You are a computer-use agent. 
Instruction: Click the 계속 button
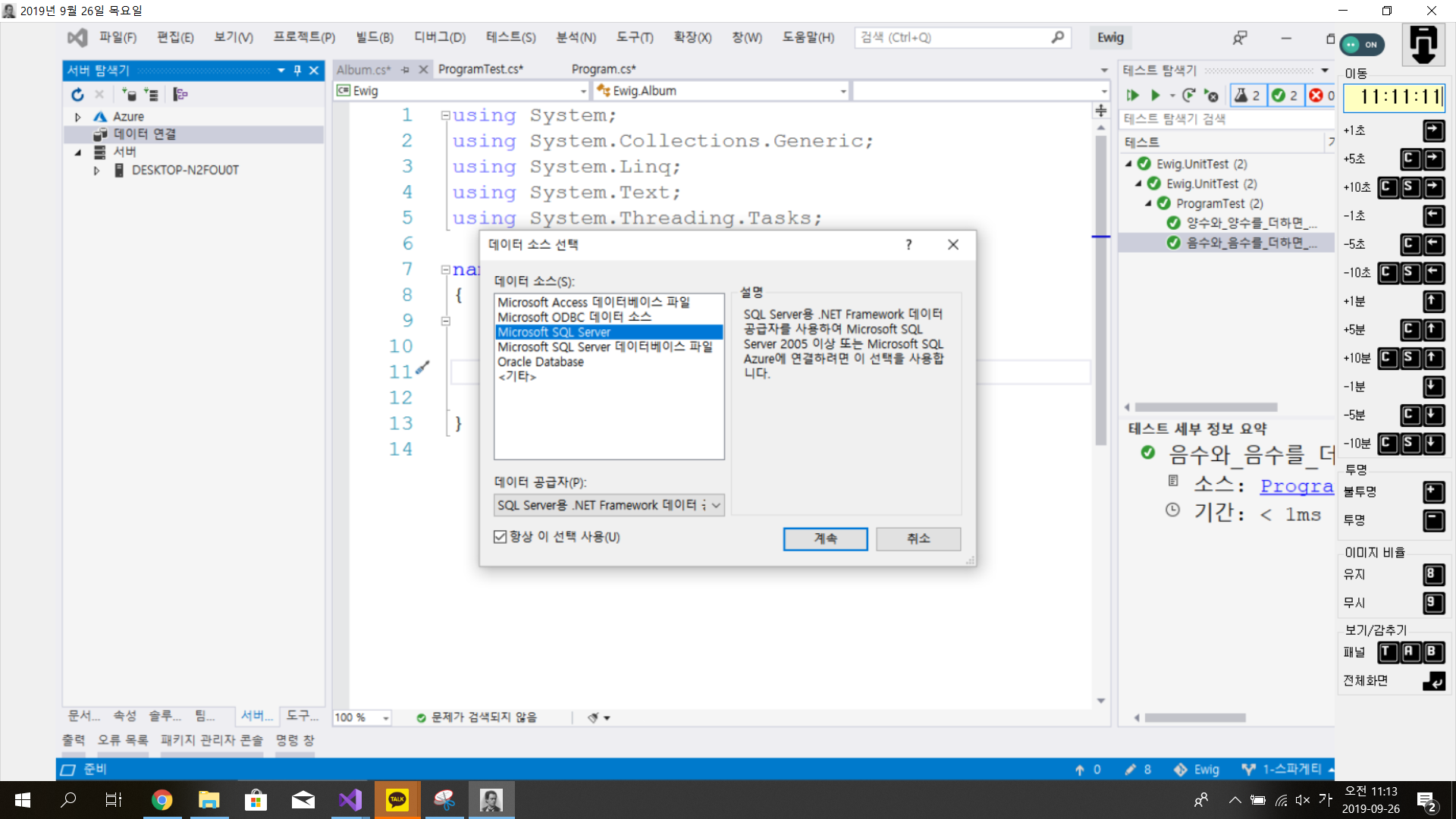pyautogui.click(x=825, y=538)
